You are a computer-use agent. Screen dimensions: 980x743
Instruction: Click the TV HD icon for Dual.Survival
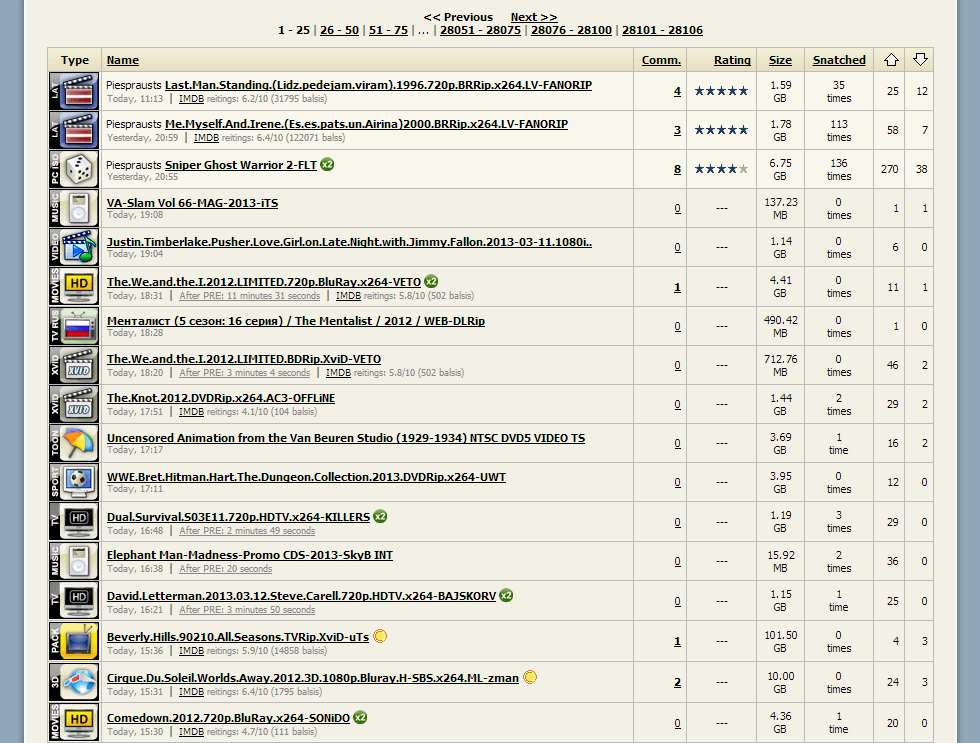74,522
